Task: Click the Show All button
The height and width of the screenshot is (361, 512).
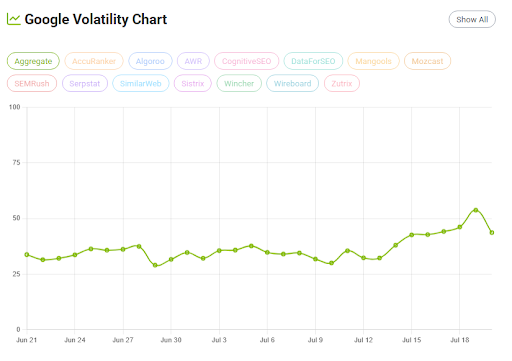Action: coord(472,19)
